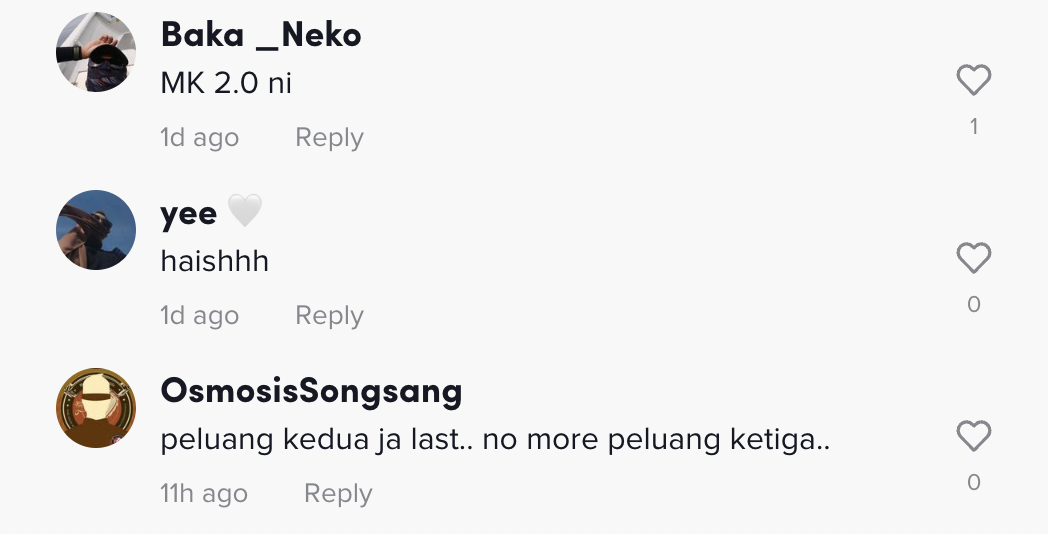Like the "haishhh" comment by yee

coord(973,259)
